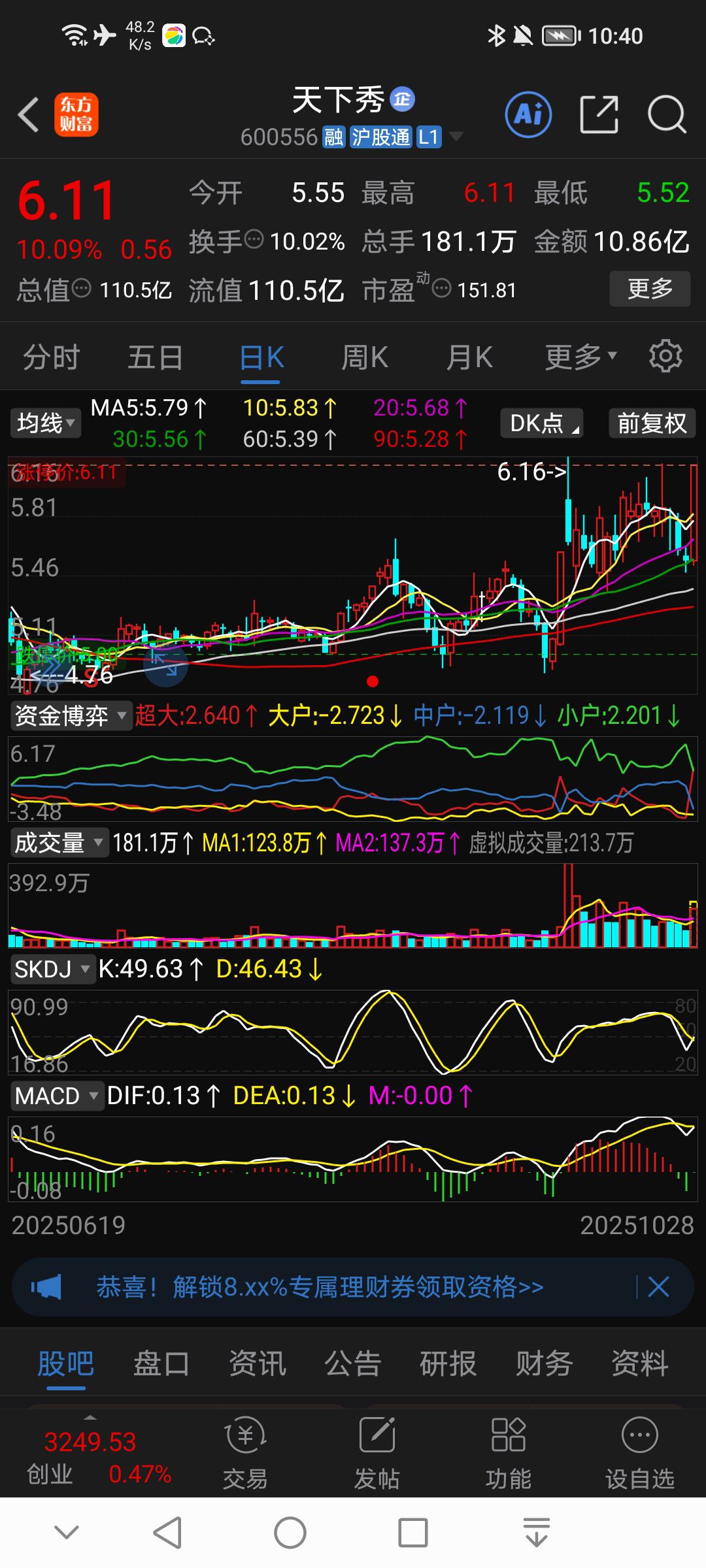
Task: Tap the 创业 index ticker 3249.53
Action: [x=98, y=1456]
